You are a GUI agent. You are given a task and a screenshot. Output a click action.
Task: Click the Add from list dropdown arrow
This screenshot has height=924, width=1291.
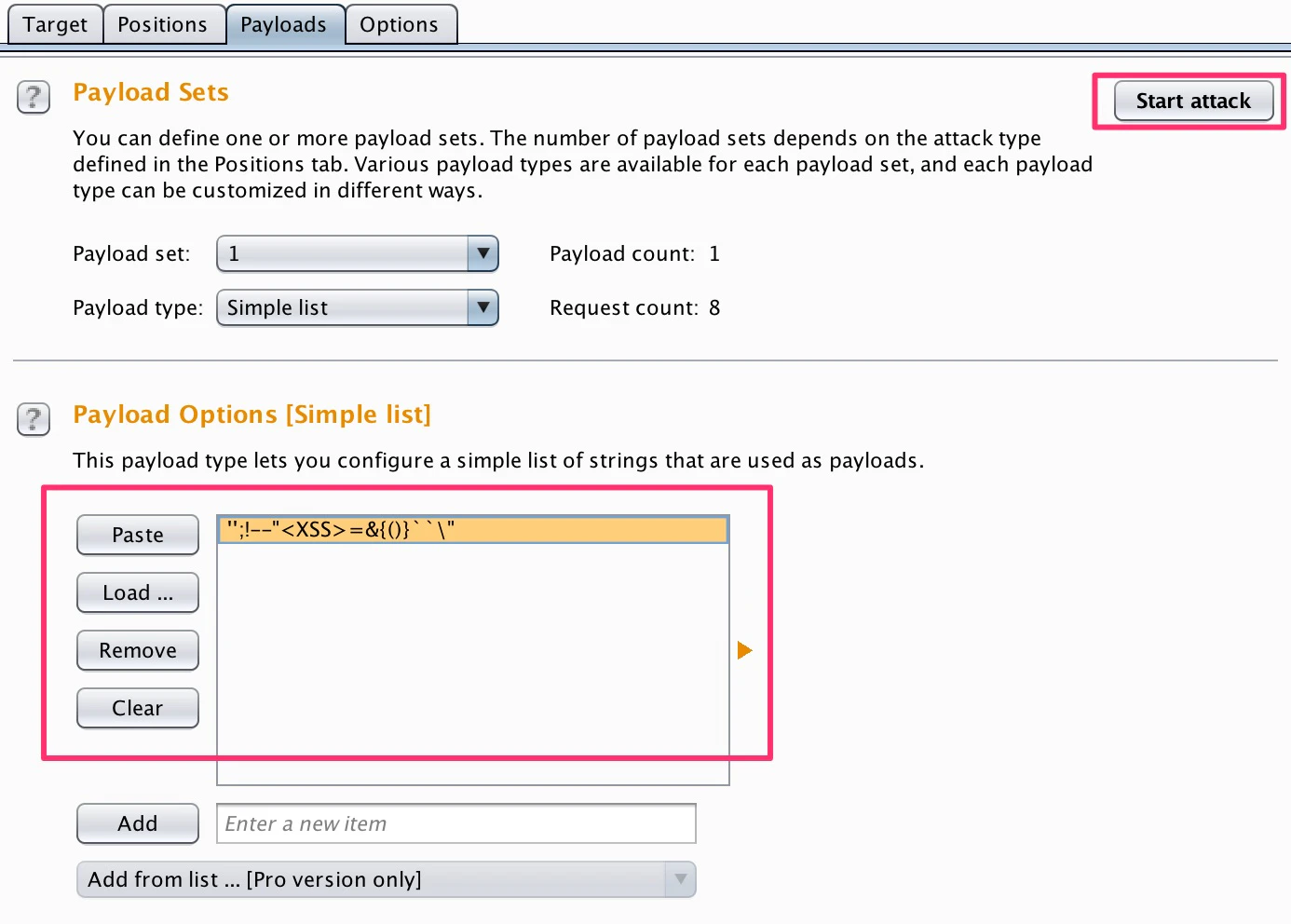click(681, 878)
